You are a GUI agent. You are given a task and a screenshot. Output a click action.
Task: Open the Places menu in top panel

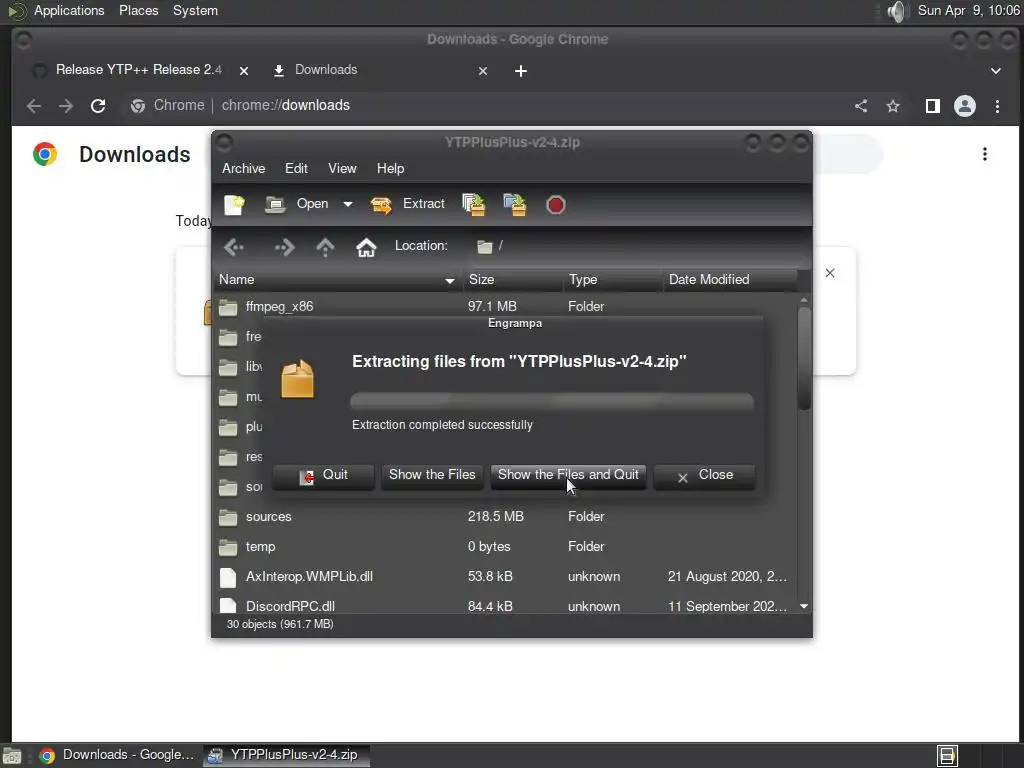pyautogui.click(x=138, y=10)
